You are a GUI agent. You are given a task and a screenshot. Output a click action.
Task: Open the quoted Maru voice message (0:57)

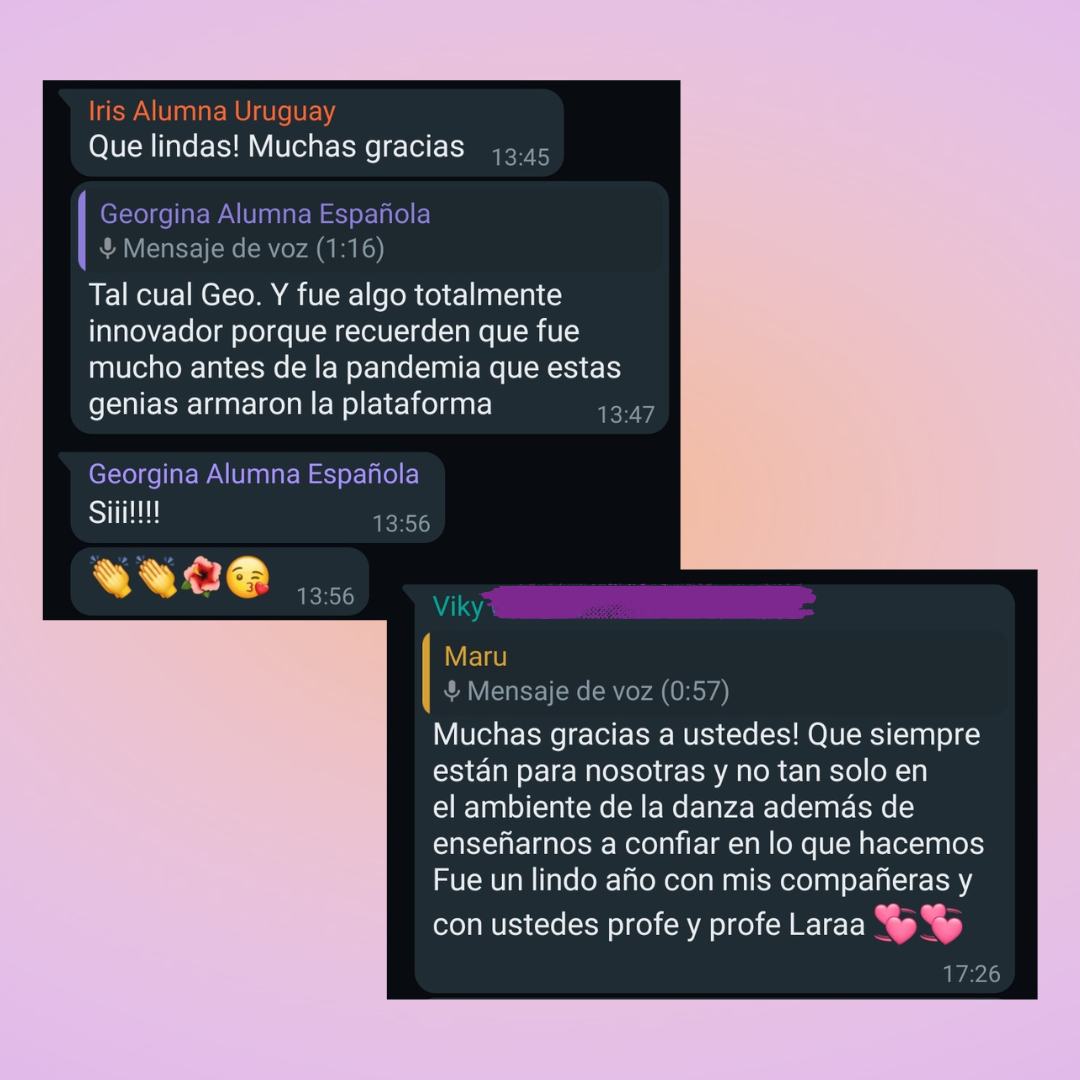click(x=716, y=673)
